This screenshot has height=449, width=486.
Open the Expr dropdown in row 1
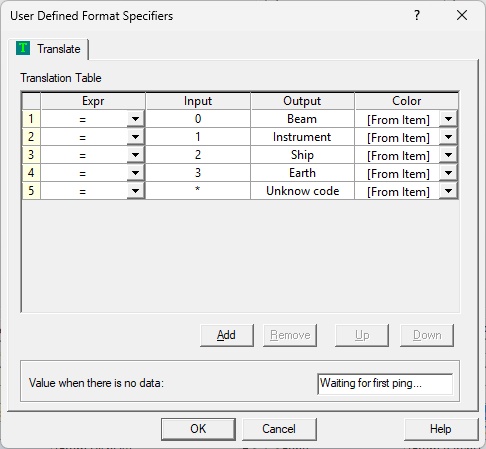click(x=135, y=119)
